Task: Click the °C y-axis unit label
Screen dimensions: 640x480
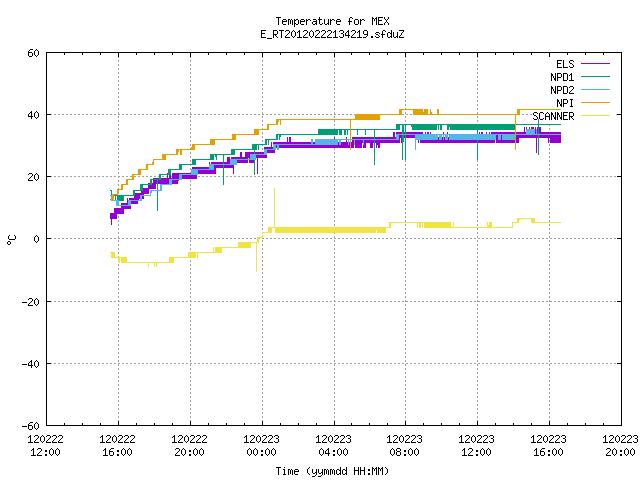Action: click(12, 240)
